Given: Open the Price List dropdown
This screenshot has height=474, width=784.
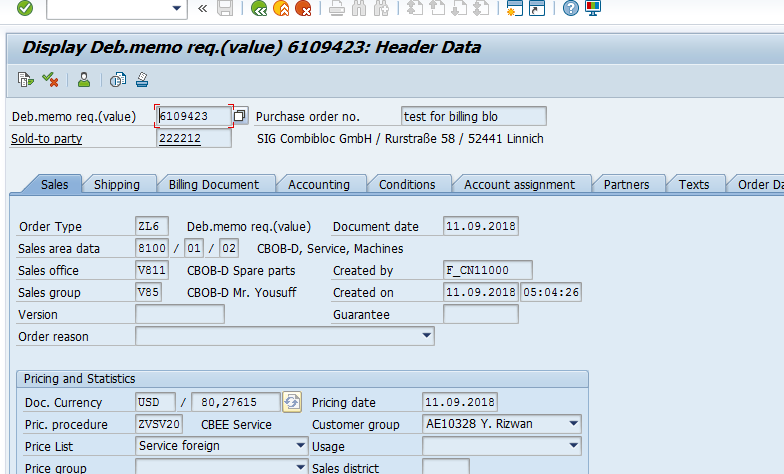Looking at the screenshot, I should pyautogui.click(x=301, y=446).
